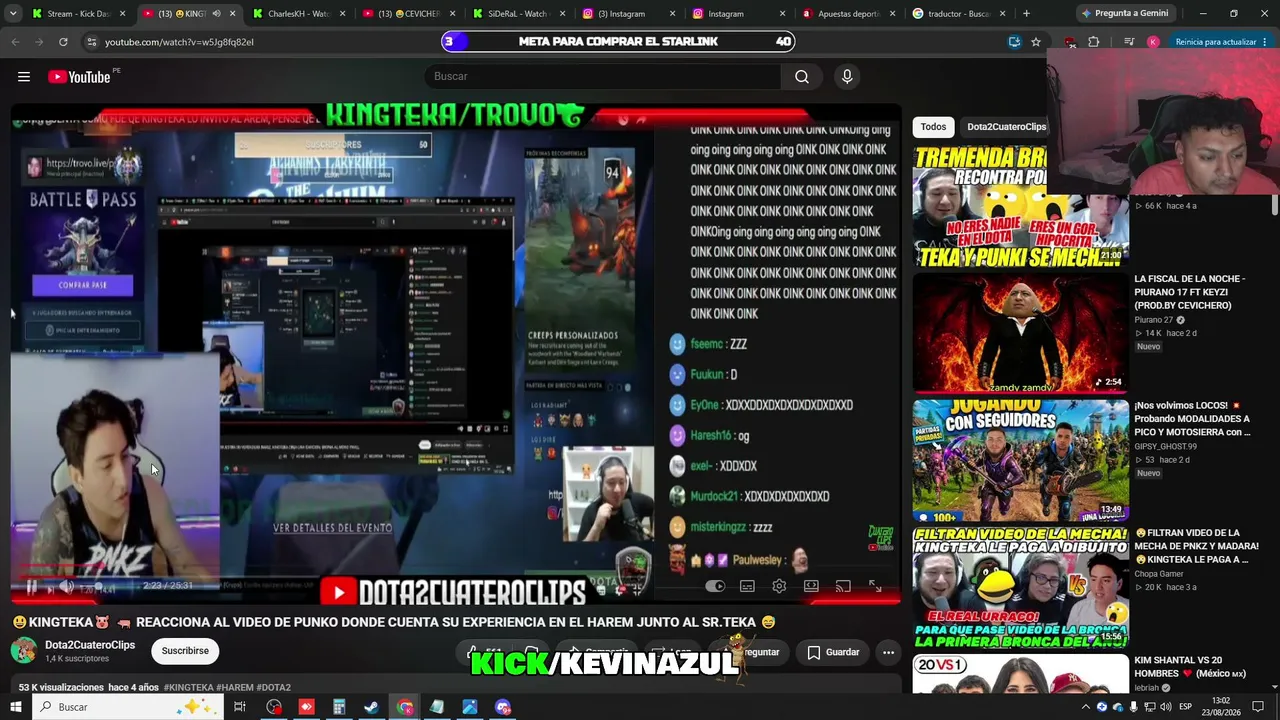Open a new browser tab with plus
This screenshot has width=1280, height=720.
[1026, 14]
